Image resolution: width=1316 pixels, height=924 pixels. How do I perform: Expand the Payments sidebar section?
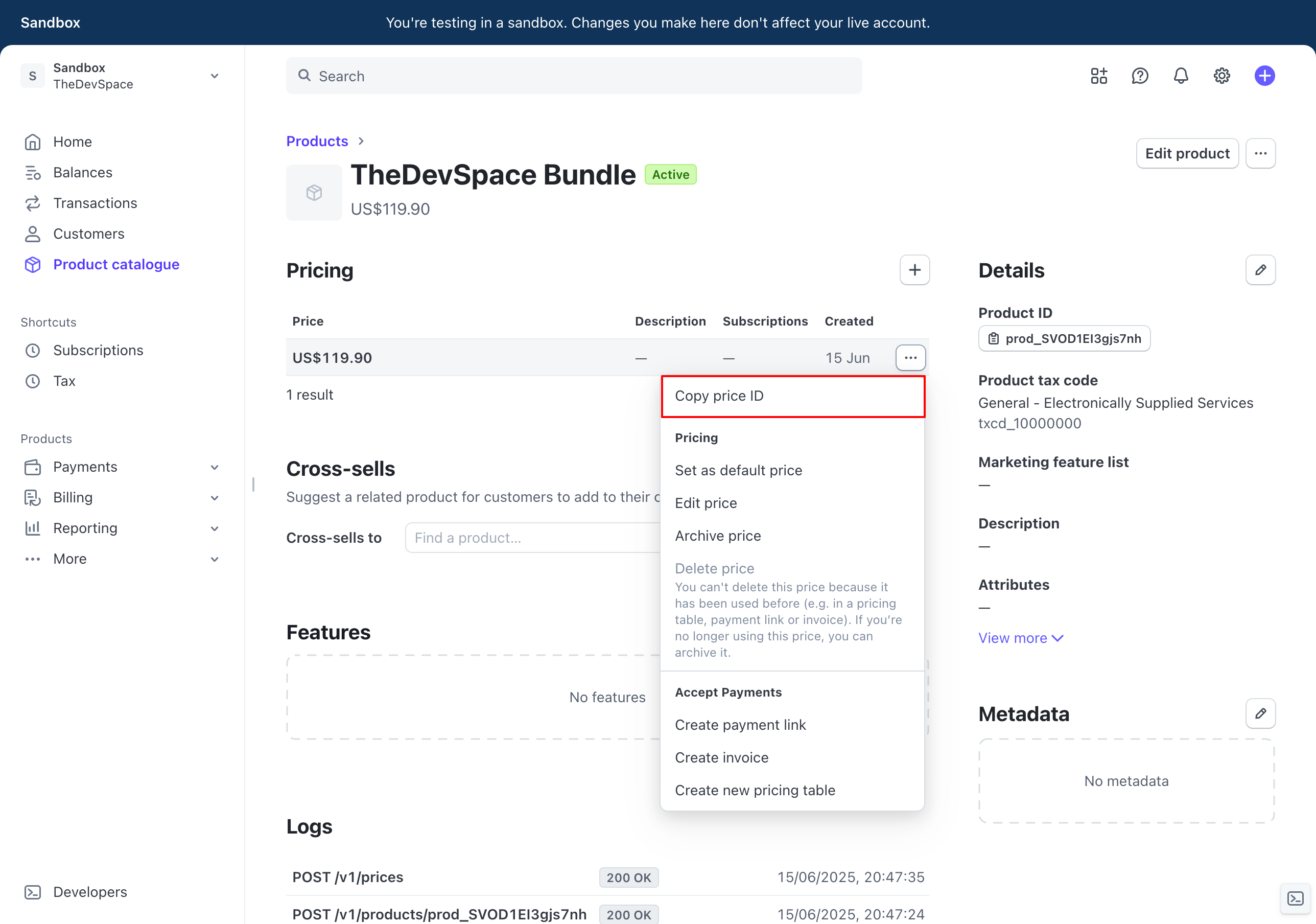(122, 467)
